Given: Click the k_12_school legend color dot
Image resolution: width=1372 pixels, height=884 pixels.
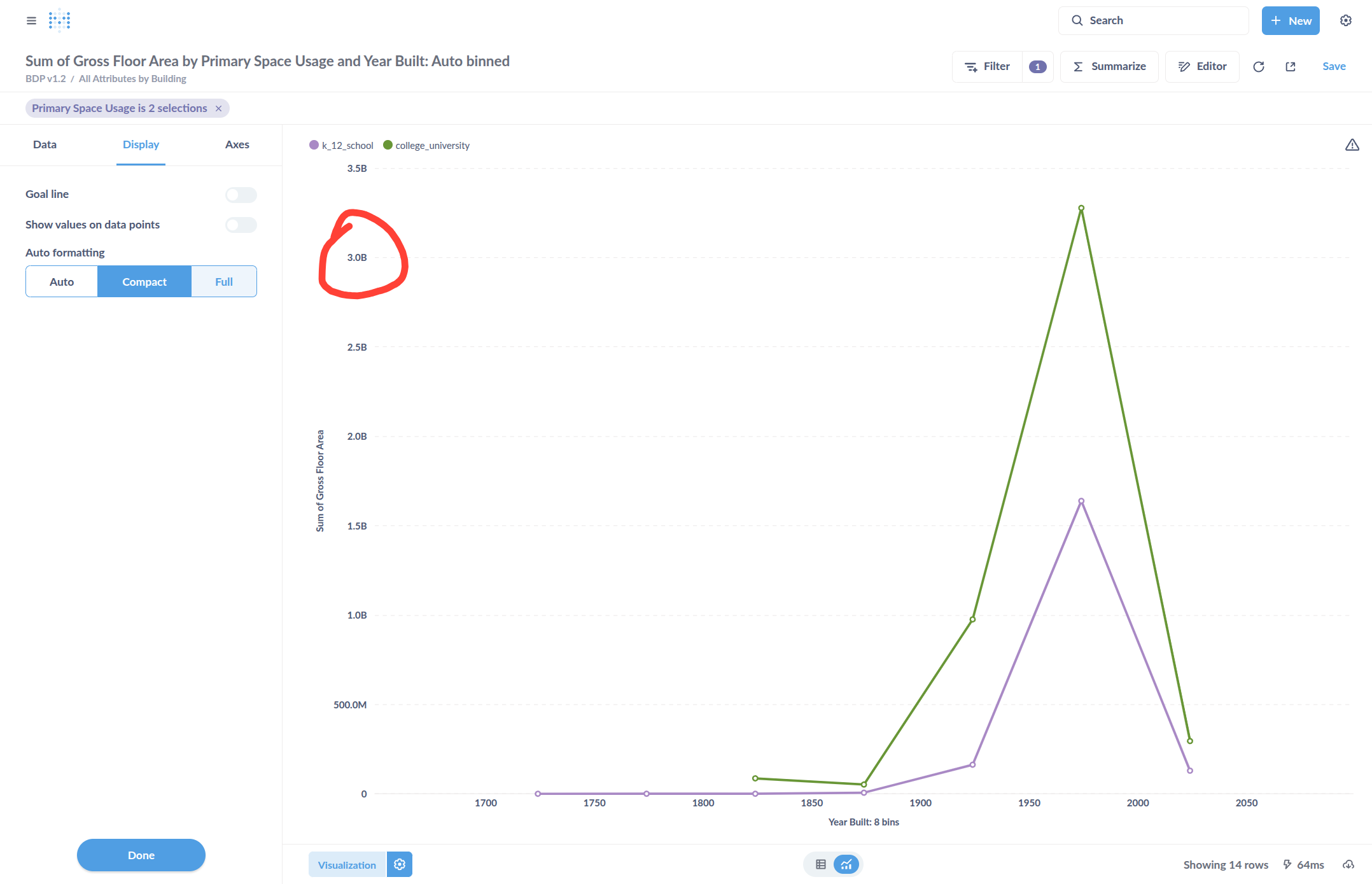Looking at the screenshot, I should click(x=314, y=145).
